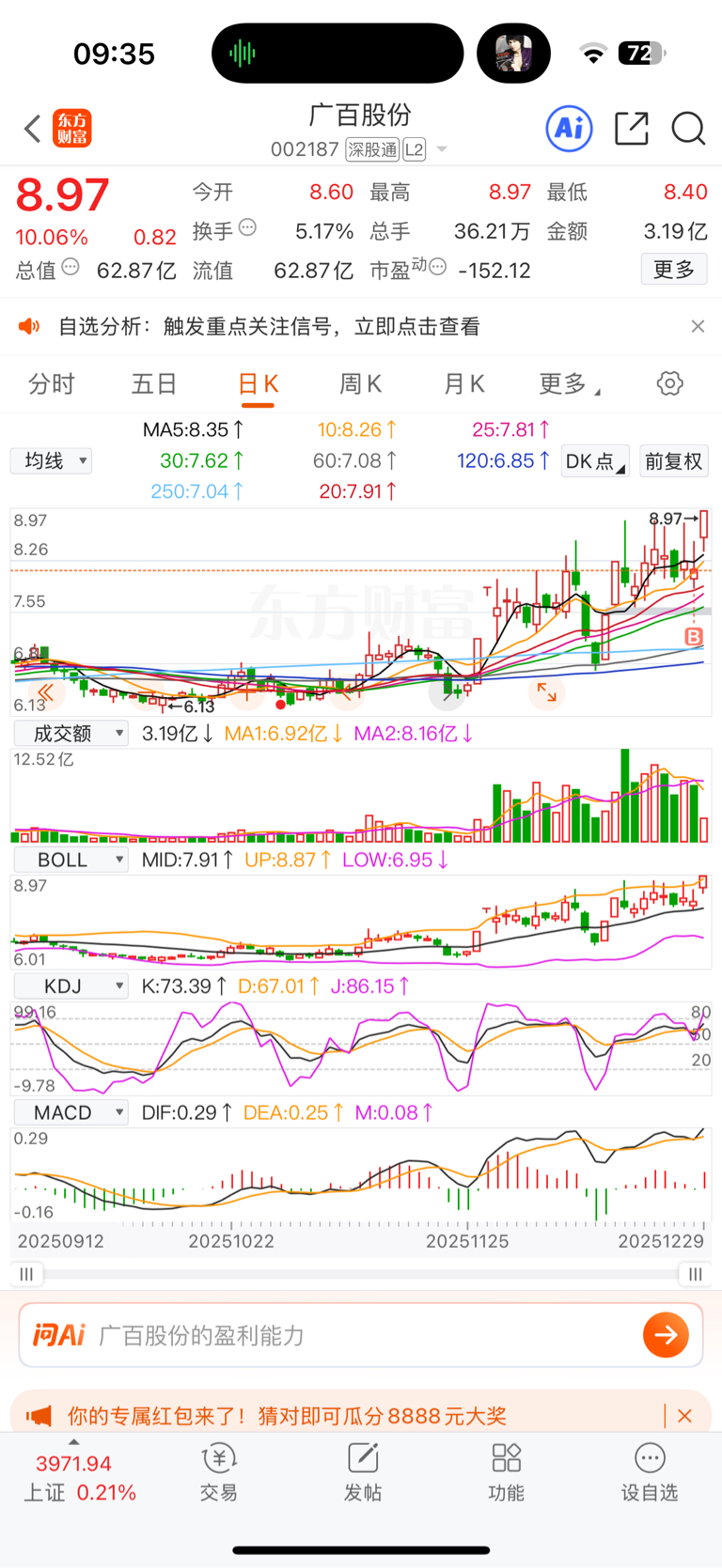This screenshot has height=1568, width=722.
Task: Open the search magnifier icon
Action: click(x=688, y=128)
